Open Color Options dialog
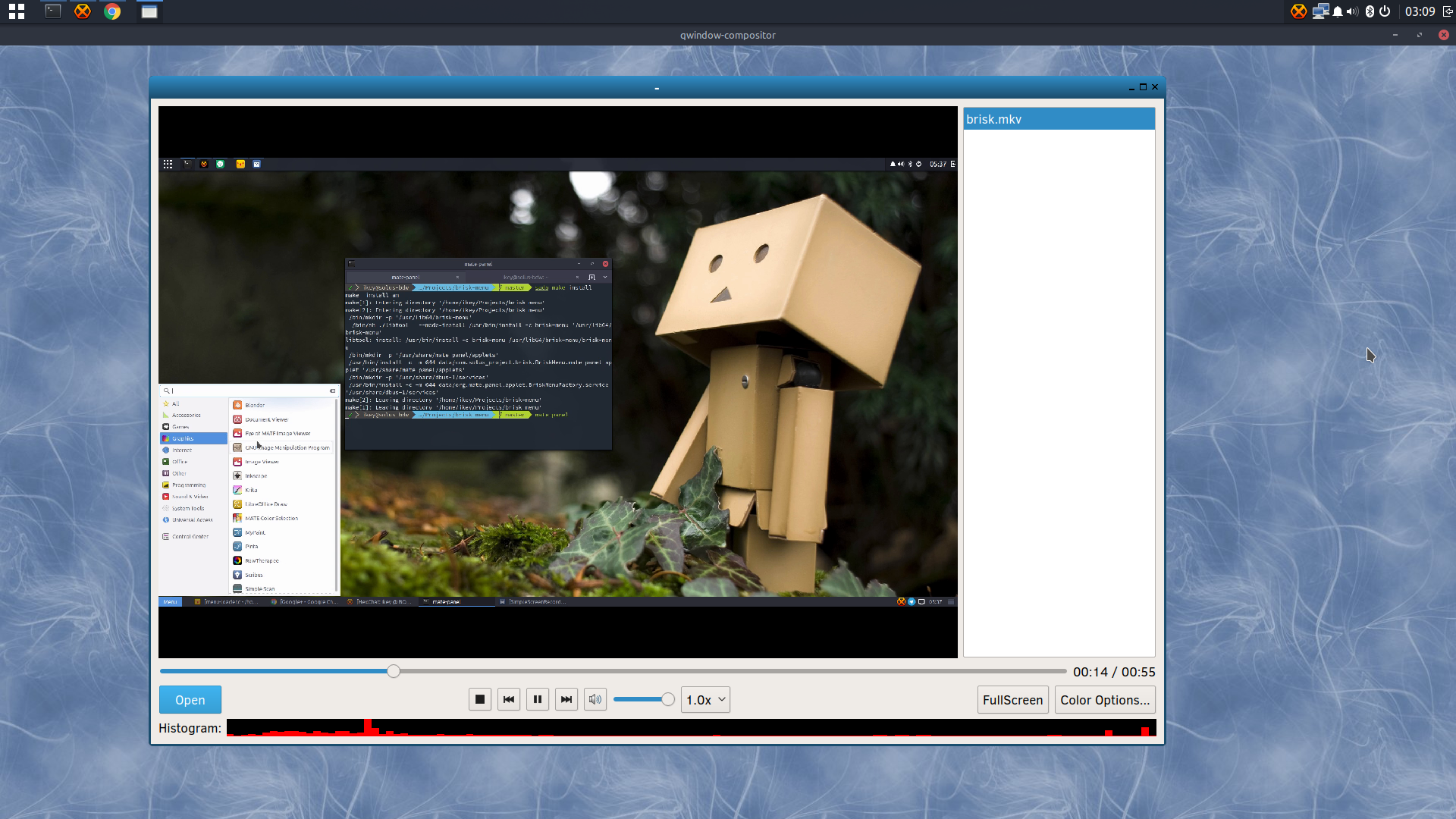Viewport: 1456px width, 819px height. pos(1105,699)
